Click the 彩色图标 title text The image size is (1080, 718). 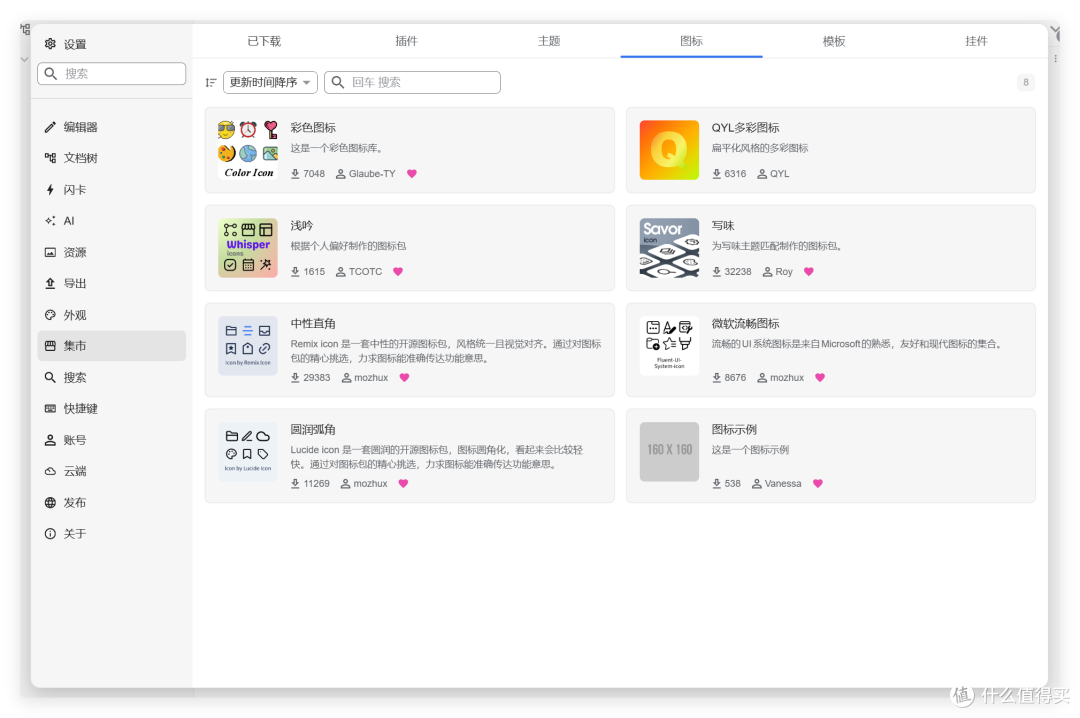313,127
